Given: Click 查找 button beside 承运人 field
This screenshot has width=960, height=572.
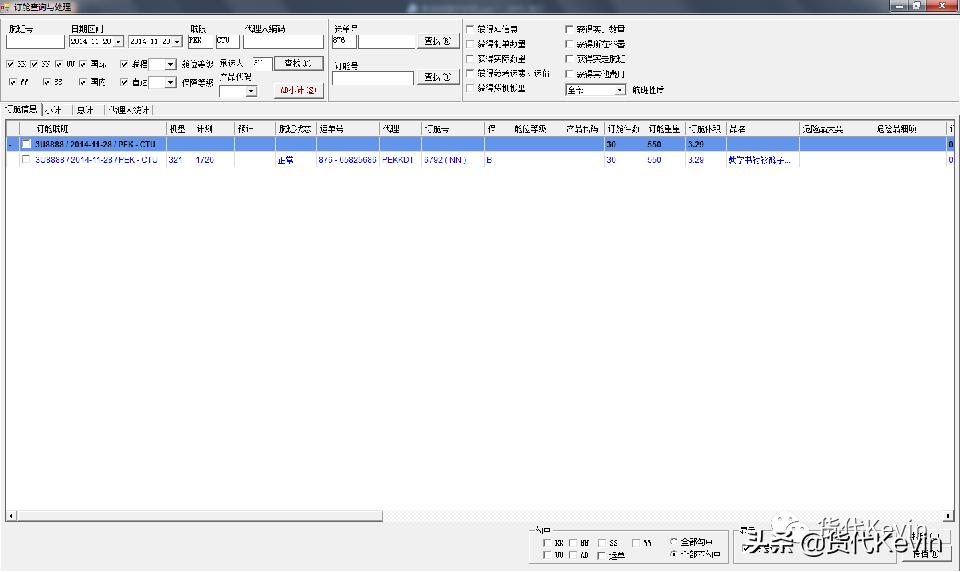Looking at the screenshot, I should pos(298,63).
